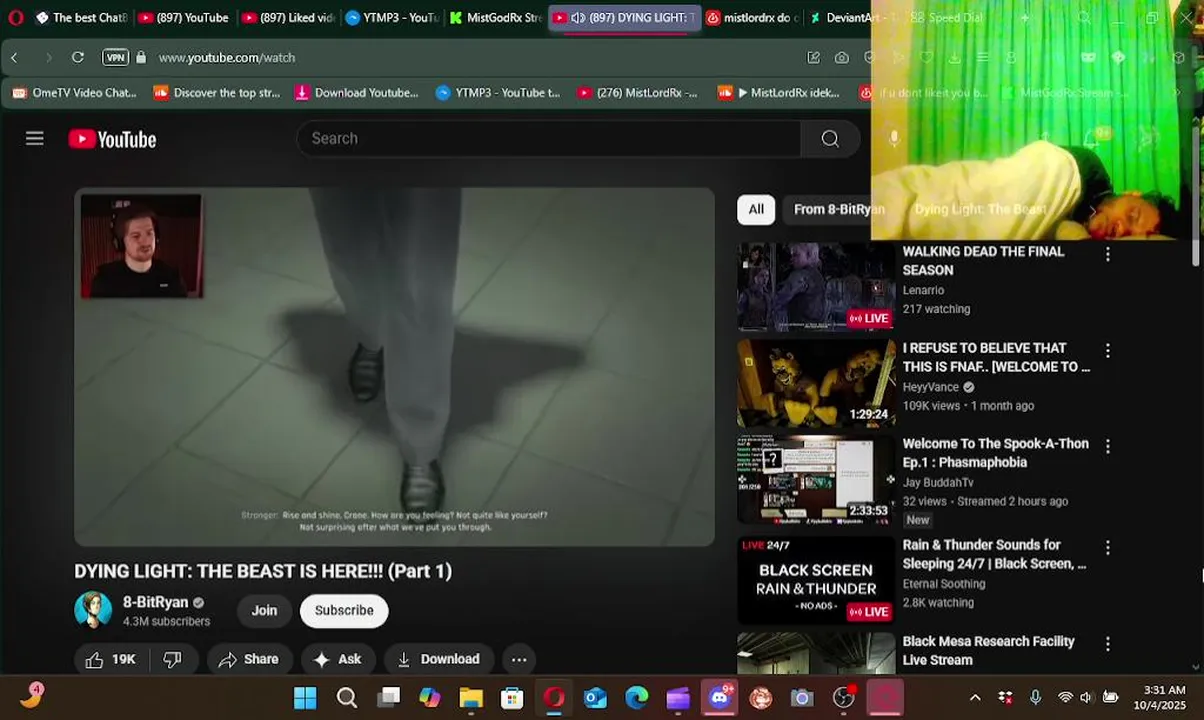Show hidden system tray icons
The width and height of the screenshot is (1204, 720).
(975, 698)
